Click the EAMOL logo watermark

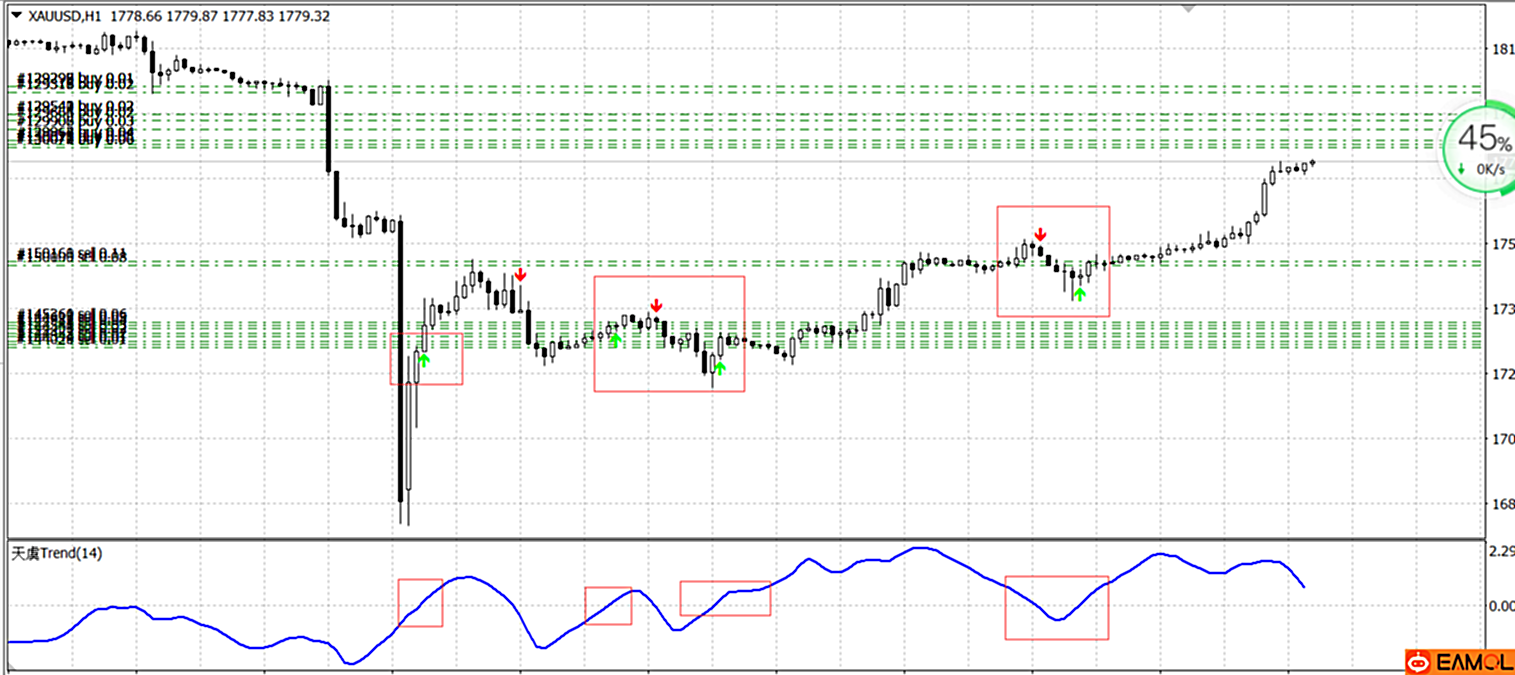point(1460,661)
